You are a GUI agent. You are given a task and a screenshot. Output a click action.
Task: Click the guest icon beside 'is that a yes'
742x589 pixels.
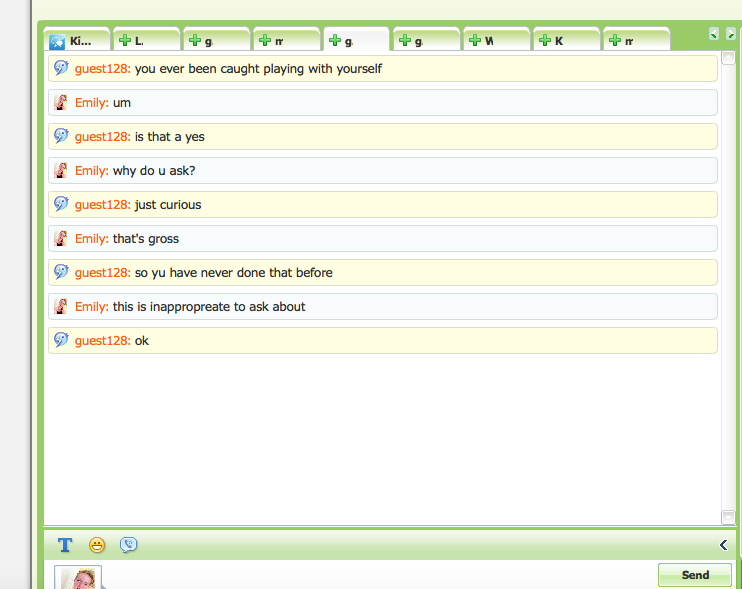61,136
